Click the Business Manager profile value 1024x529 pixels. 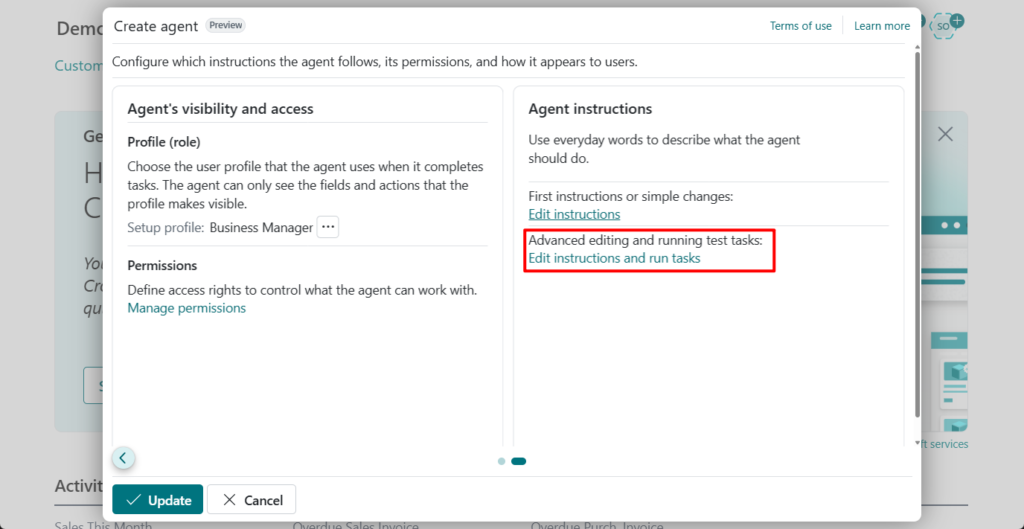click(261, 227)
